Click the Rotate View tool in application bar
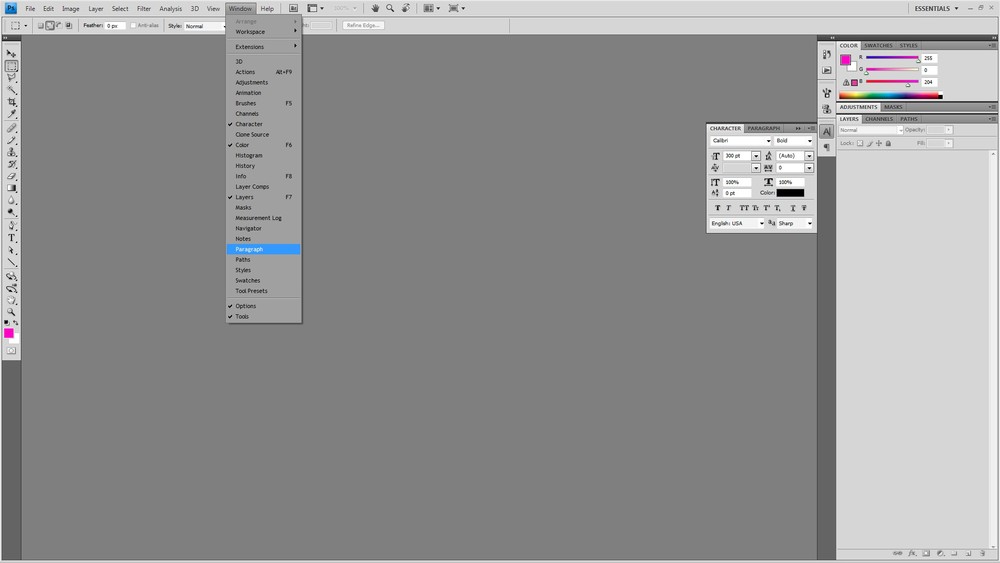Image resolution: width=1000 pixels, height=563 pixels. click(x=406, y=8)
